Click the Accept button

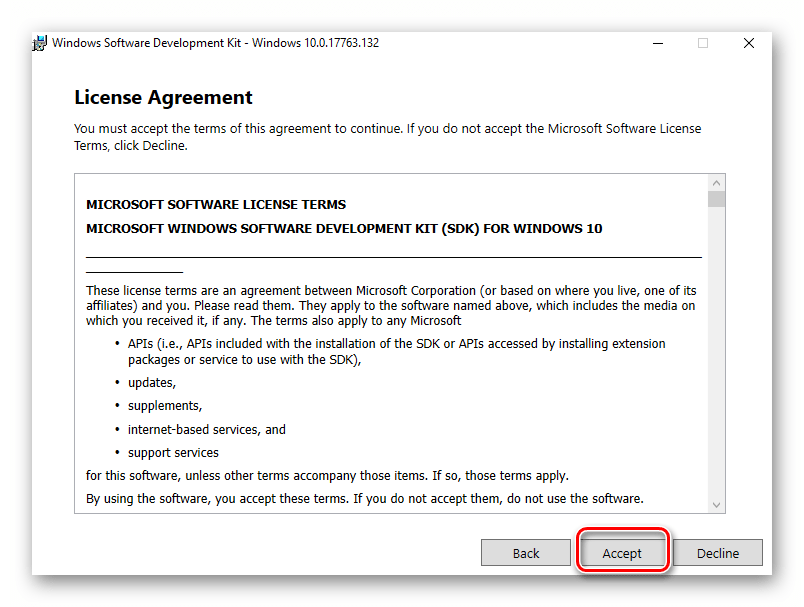621,553
